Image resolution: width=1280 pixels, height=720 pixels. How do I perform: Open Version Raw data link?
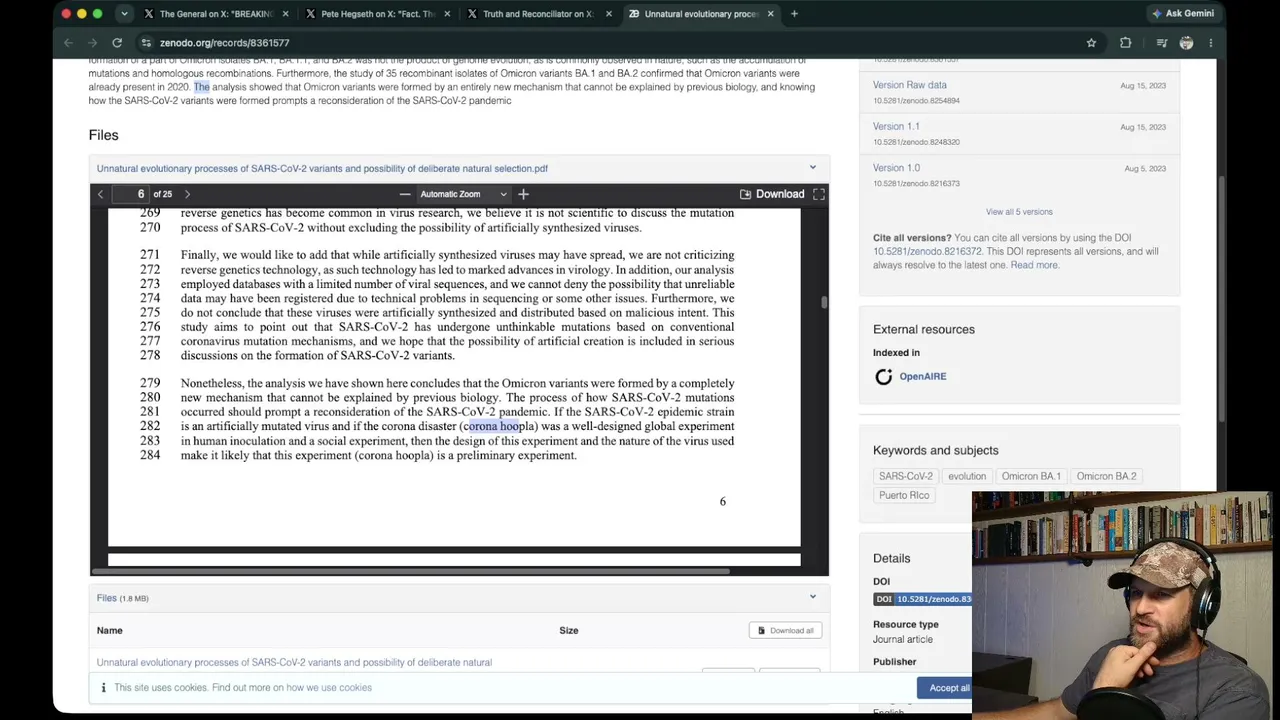point(910,85)
